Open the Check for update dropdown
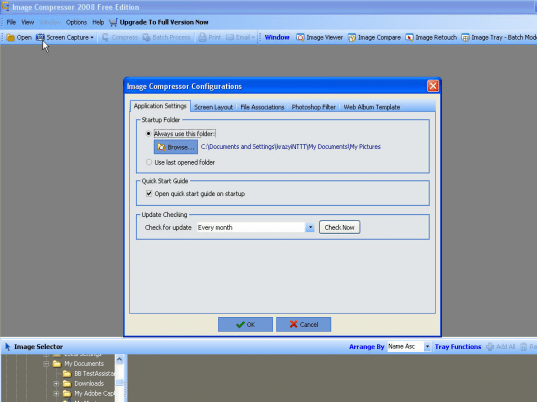This screenshot has height=402, width=537. pos(310,227)
